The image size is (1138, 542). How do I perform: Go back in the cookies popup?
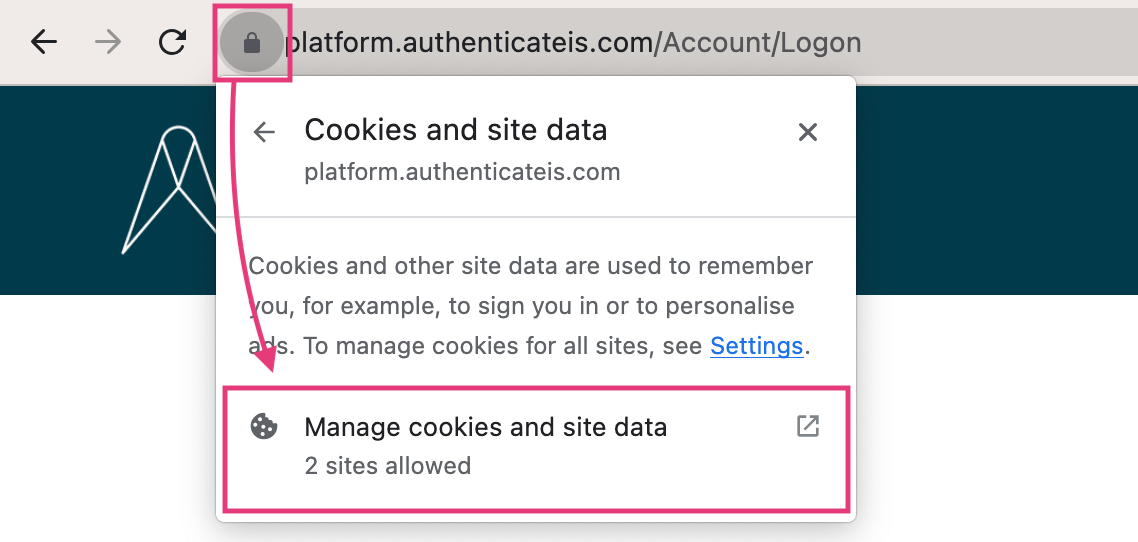[x=264, y=132]
